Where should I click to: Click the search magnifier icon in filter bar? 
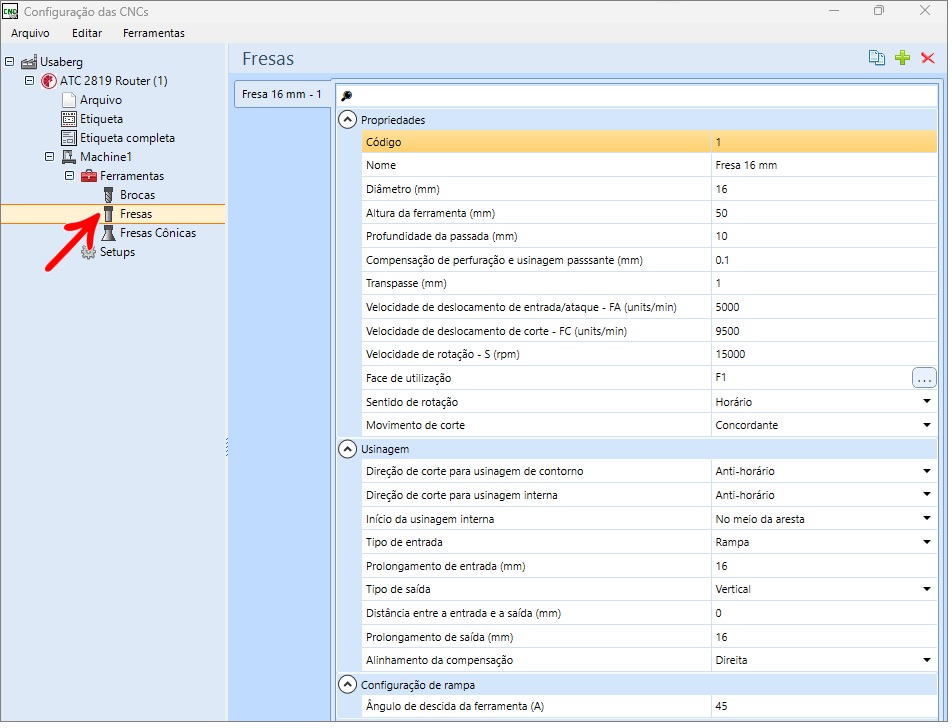[x=347, y=96]
